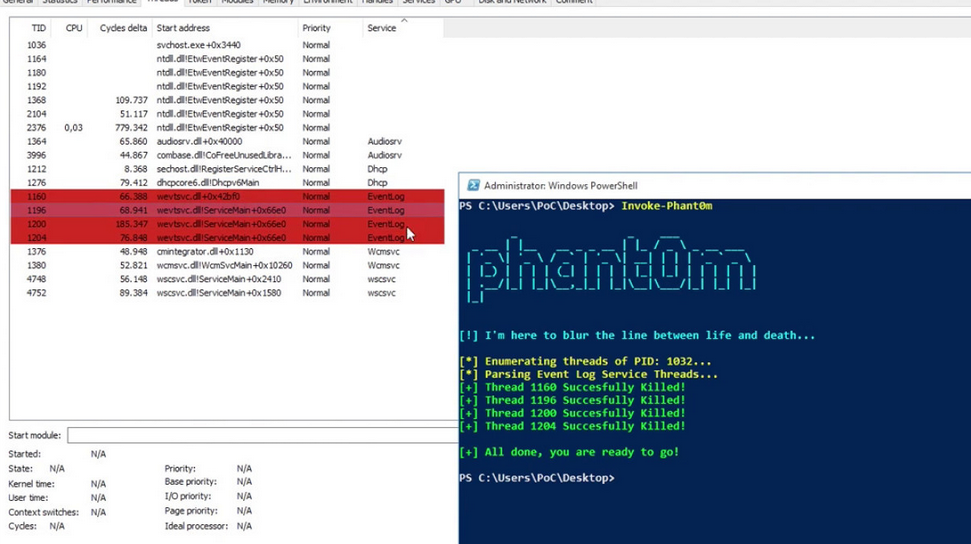
Task: Click the Base priority label
Action: coord(190,481)
